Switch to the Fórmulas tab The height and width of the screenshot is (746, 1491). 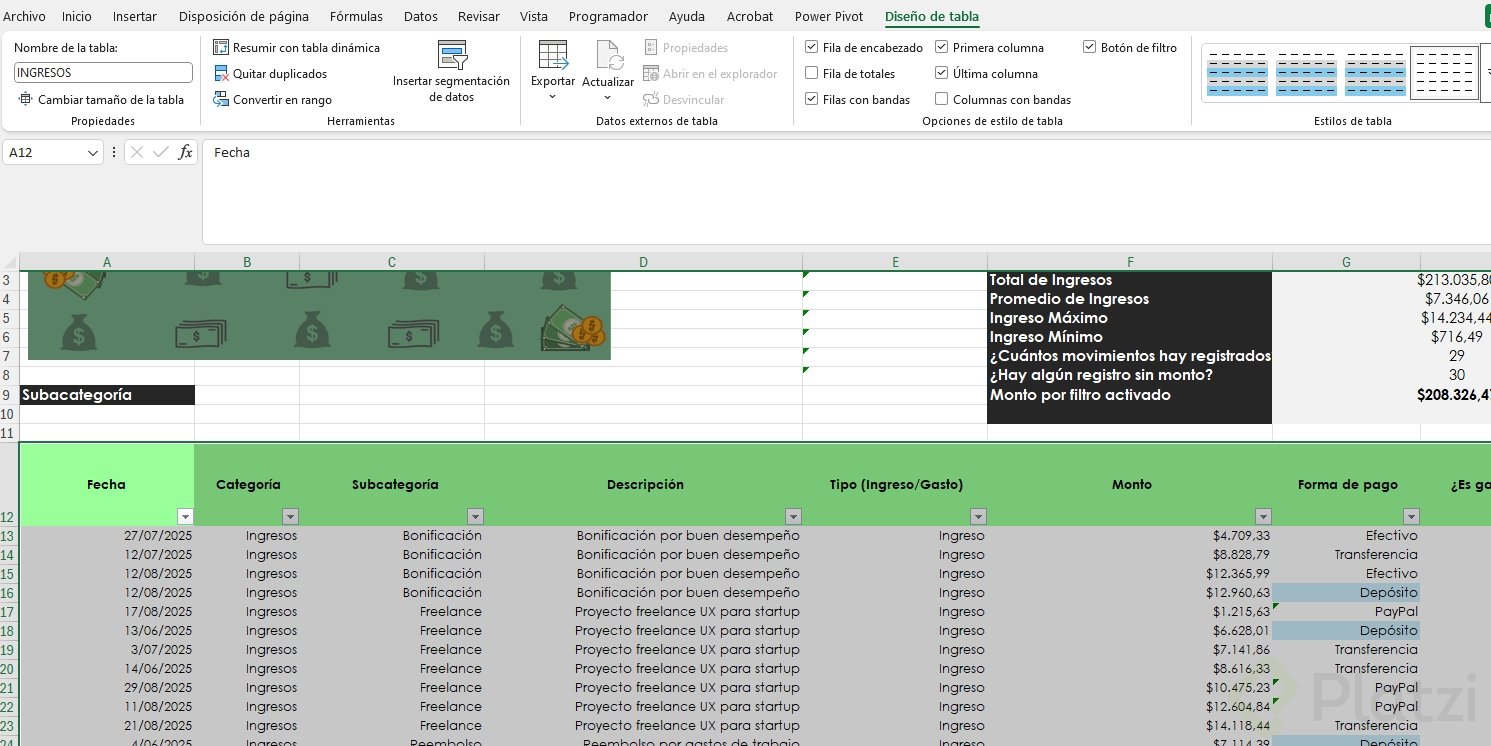point(356,16)
